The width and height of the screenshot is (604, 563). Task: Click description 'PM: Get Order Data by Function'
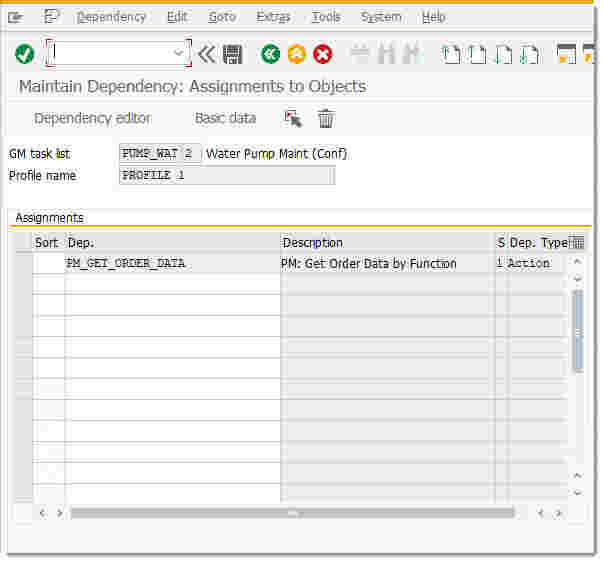369,264
